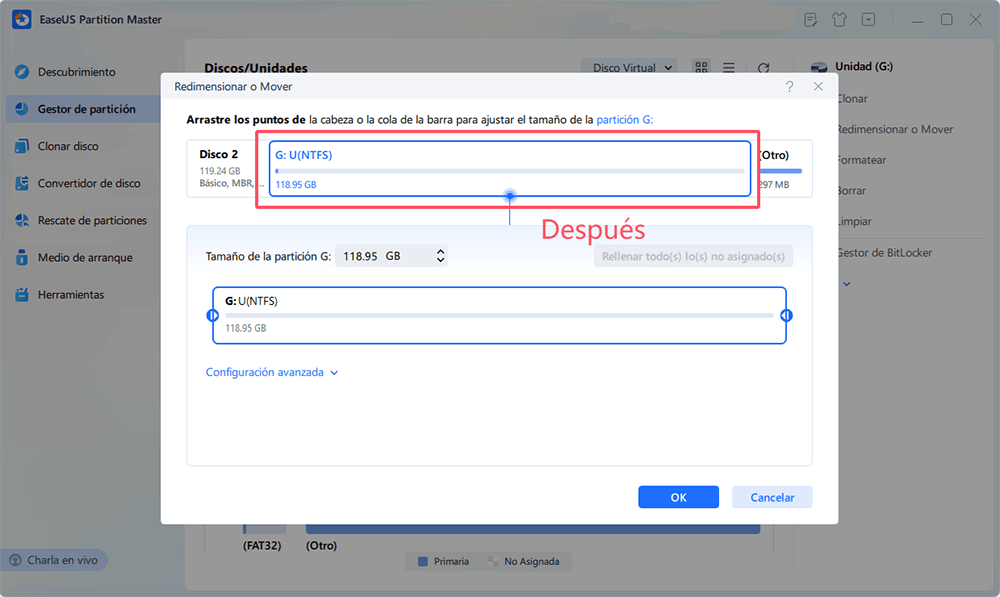Click the (Otro) partition label at bottom
The height and width of the screenshot is (597, 1000).
(321, 545)
